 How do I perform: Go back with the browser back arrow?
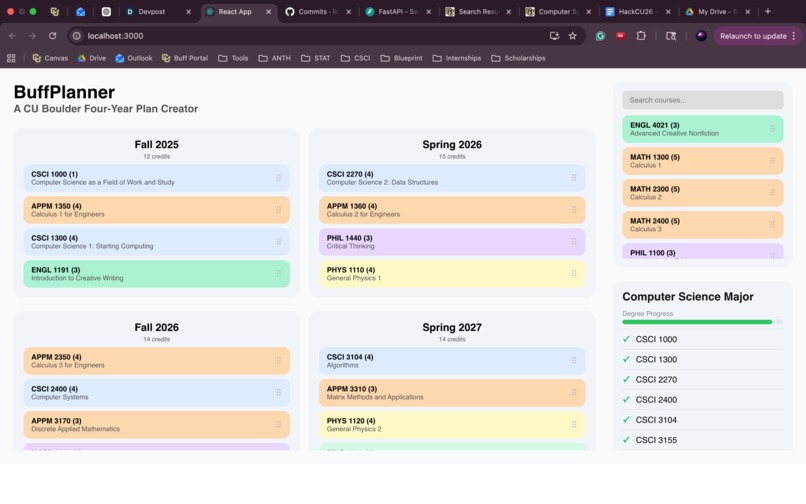click(12, 36)
